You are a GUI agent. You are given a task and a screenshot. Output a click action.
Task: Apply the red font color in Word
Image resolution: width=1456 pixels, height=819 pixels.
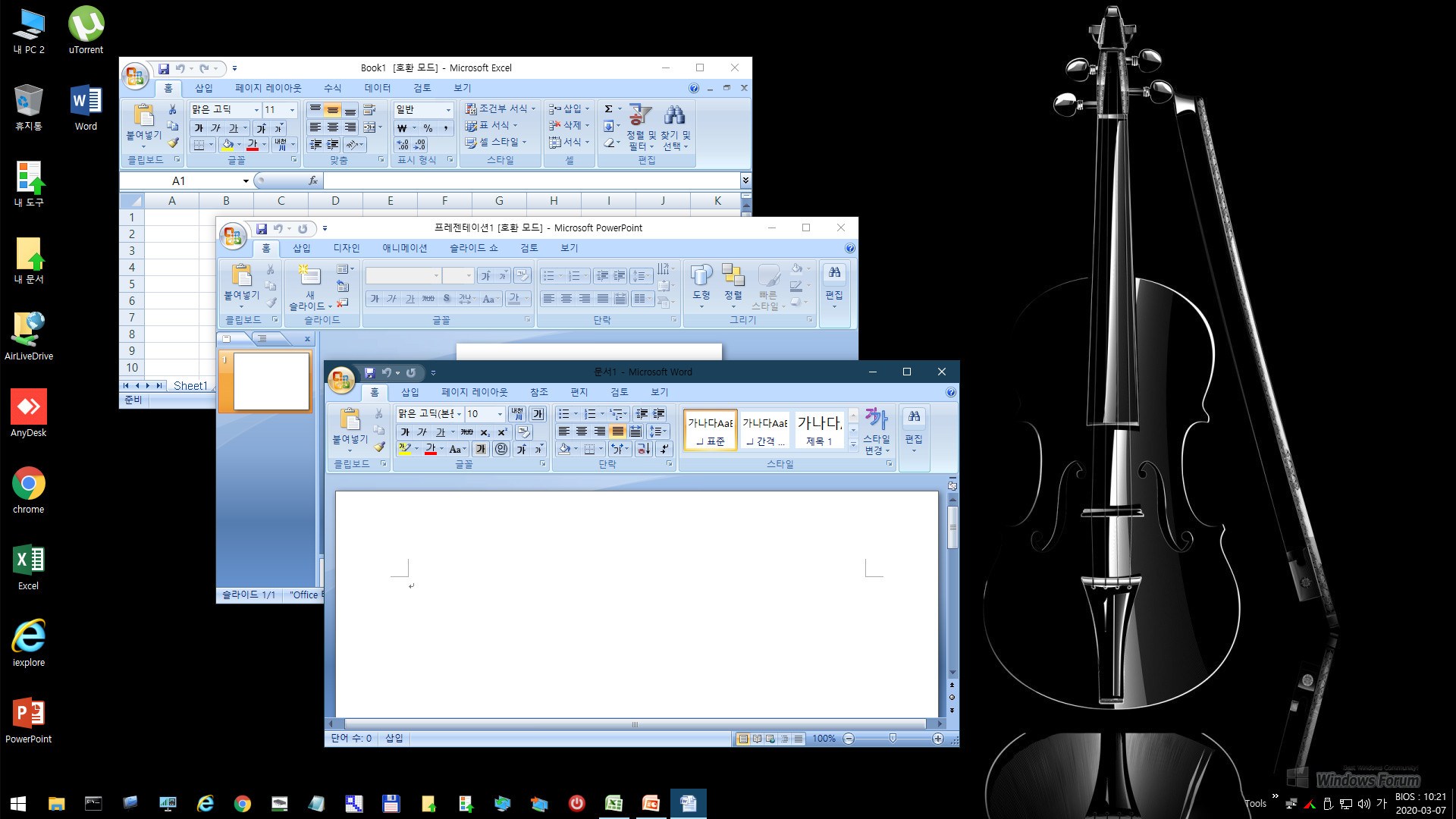pos(430,449)
